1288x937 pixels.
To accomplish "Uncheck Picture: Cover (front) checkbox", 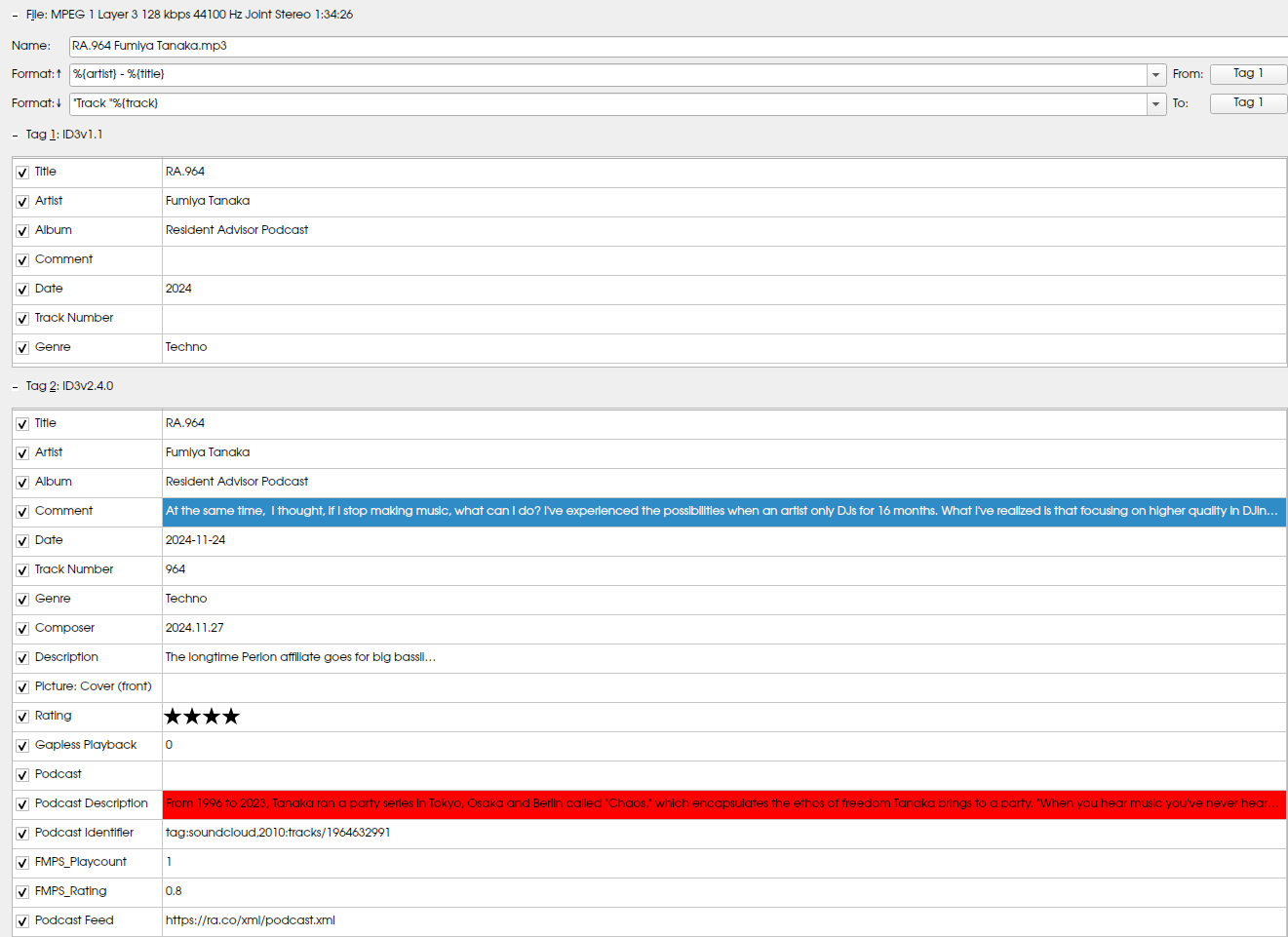I will [x=22, y=687].
